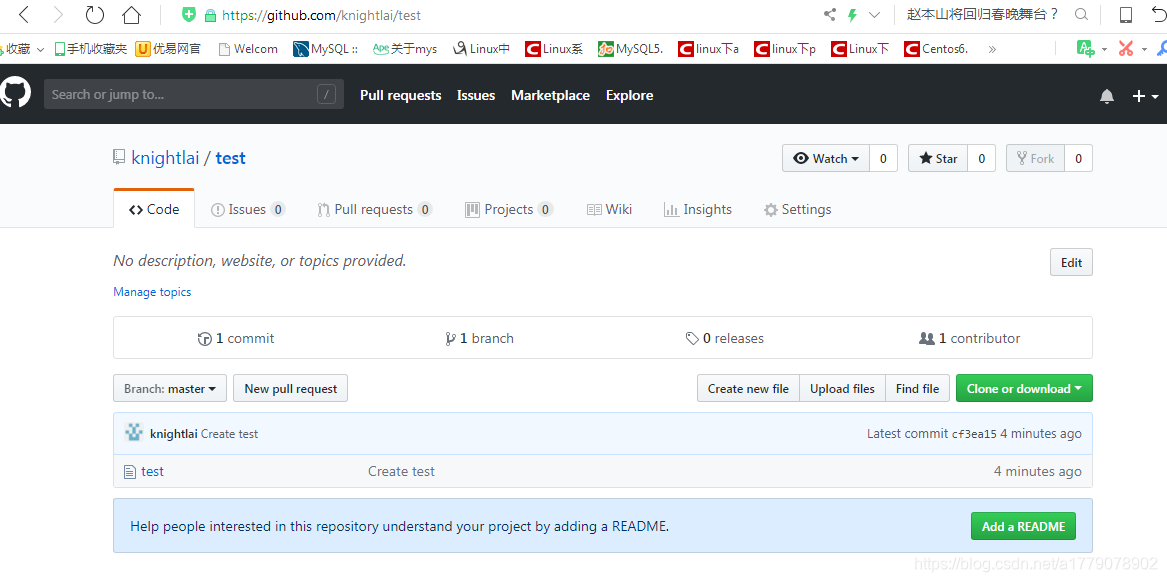
Task: Open notifications bell icon
Action: pos(1107,96)
